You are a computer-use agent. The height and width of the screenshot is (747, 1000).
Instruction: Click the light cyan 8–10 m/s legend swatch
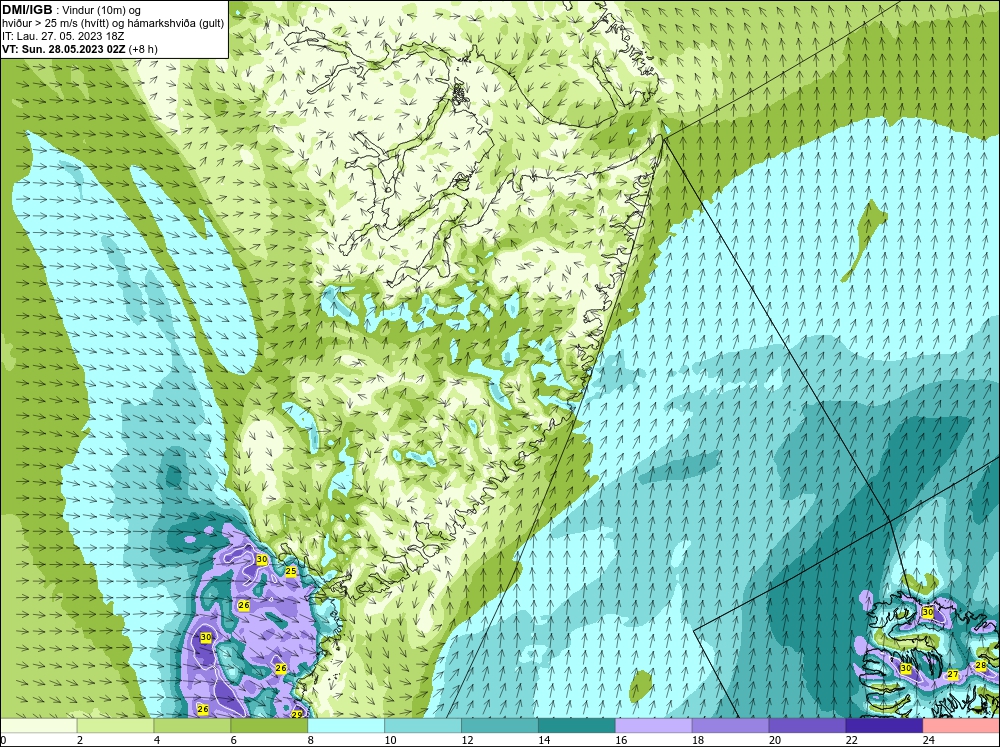[346, 725]
